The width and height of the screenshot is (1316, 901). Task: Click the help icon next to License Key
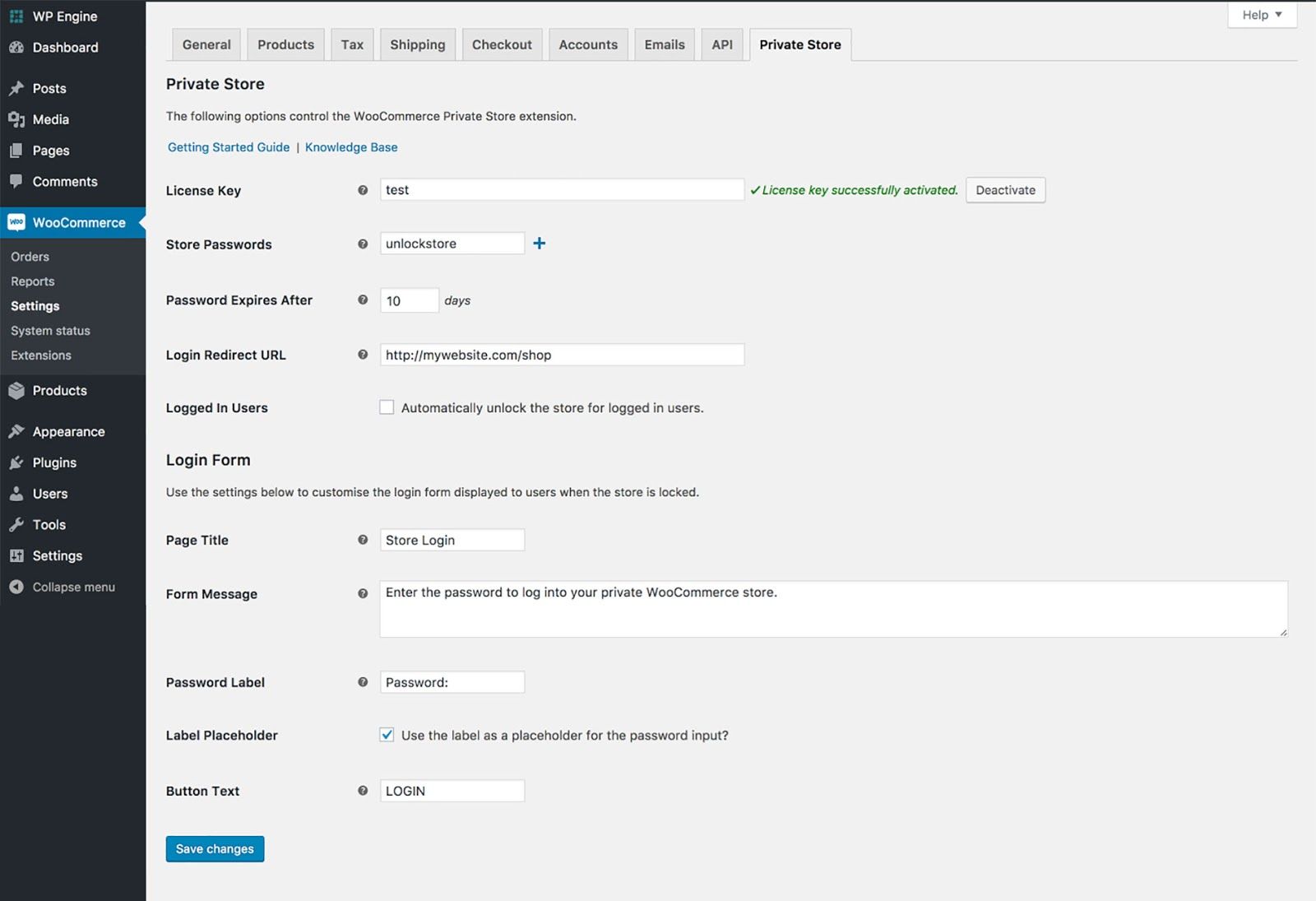pyautogui.click(x=362, y=190)
